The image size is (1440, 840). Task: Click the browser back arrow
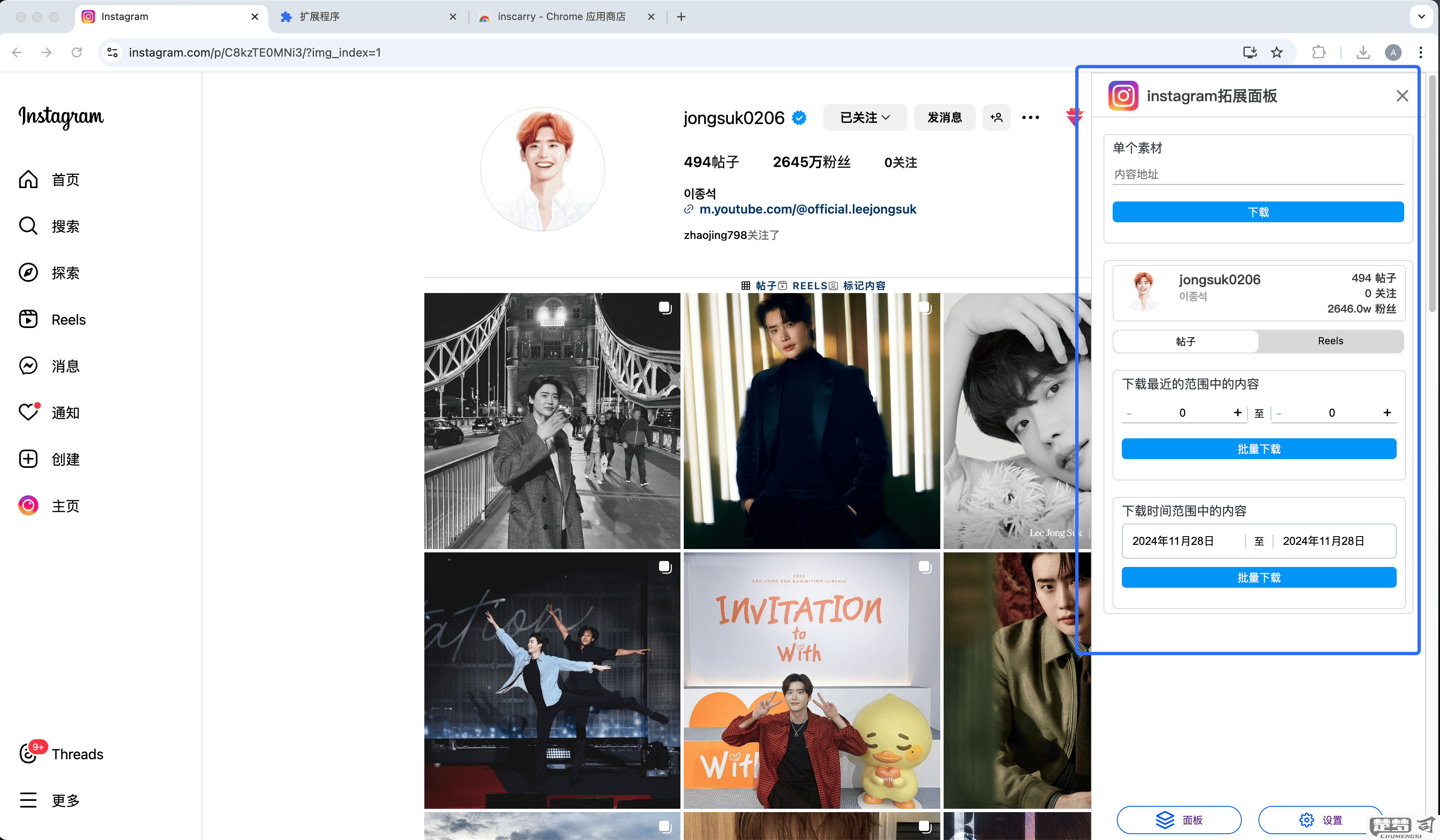click(x=17, y=52)
